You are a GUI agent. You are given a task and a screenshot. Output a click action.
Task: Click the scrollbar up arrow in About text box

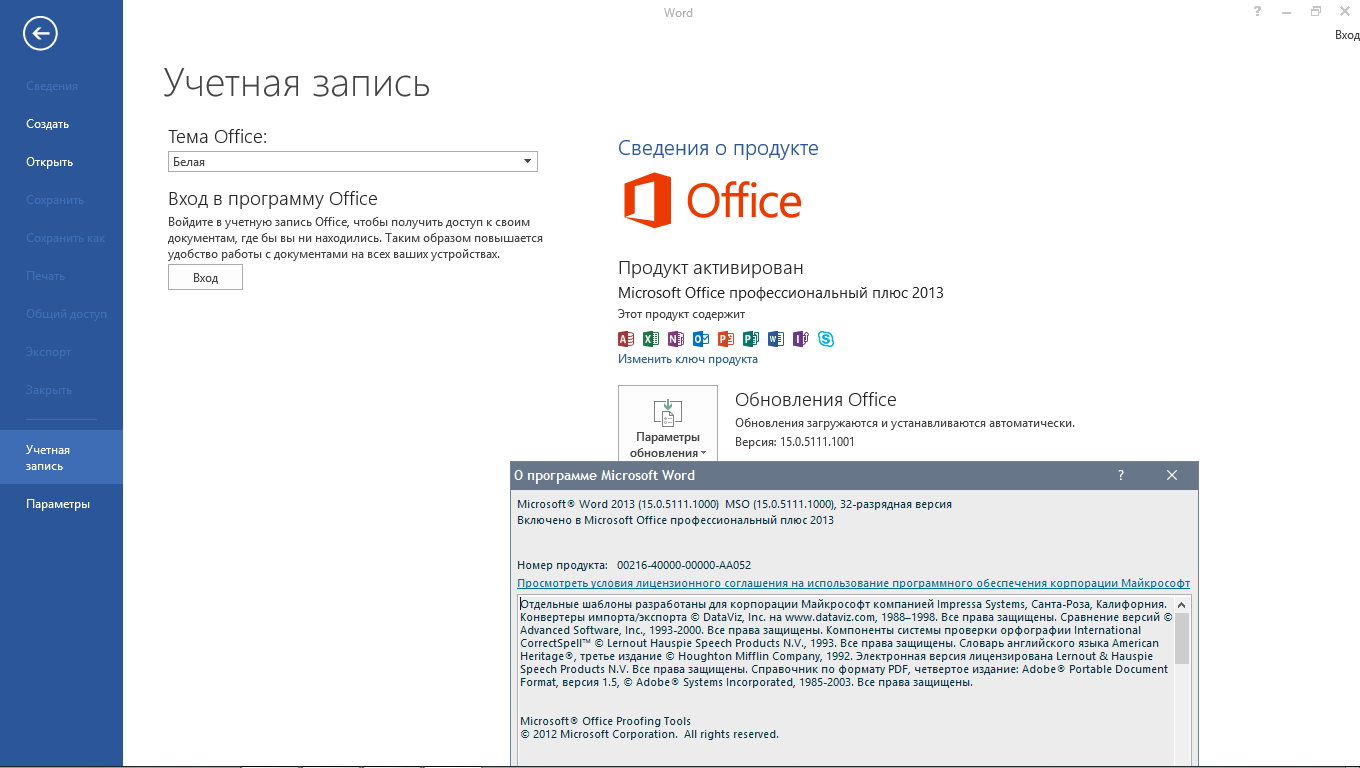click(x=1182, y=604)
